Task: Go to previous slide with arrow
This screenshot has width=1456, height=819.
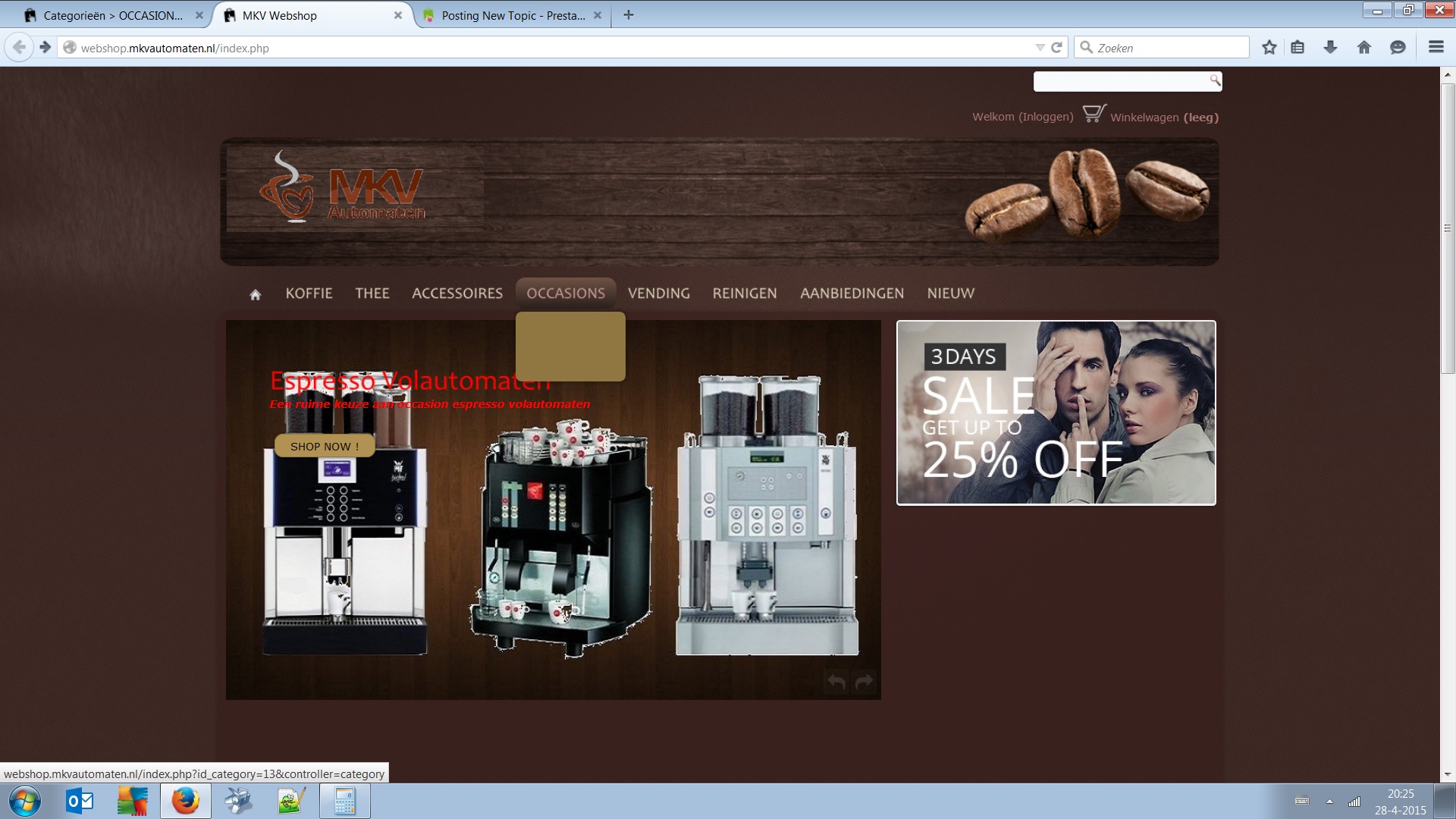Action: [x=836, y=682]
